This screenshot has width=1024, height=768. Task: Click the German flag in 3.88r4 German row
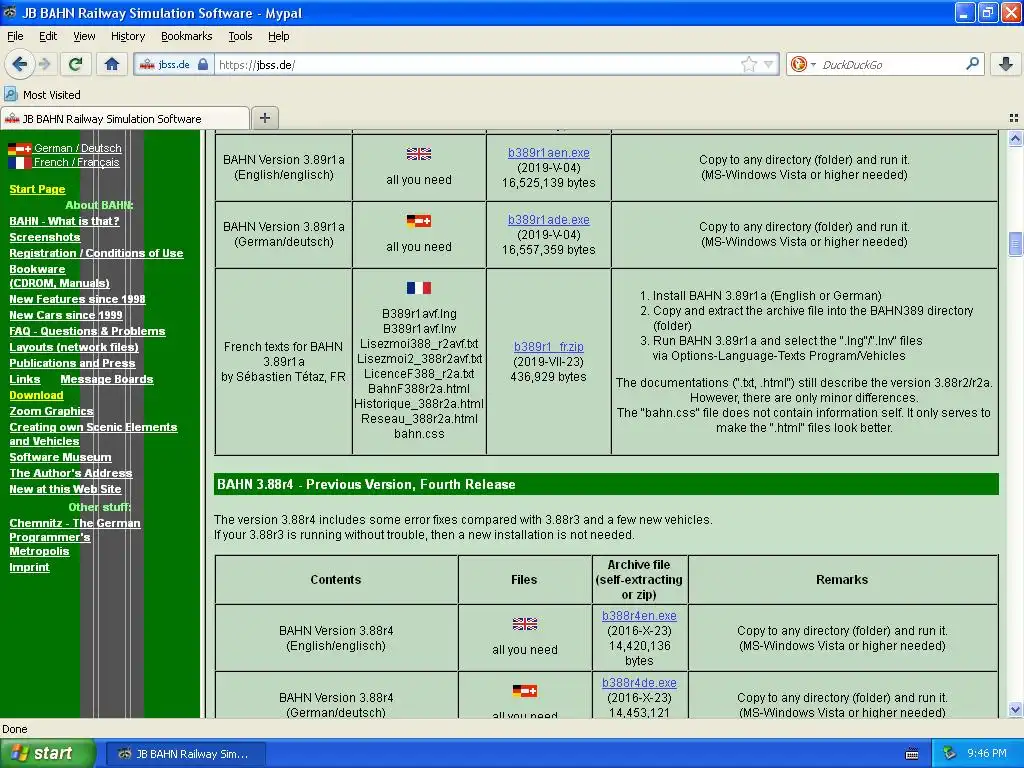pos(524,691)
